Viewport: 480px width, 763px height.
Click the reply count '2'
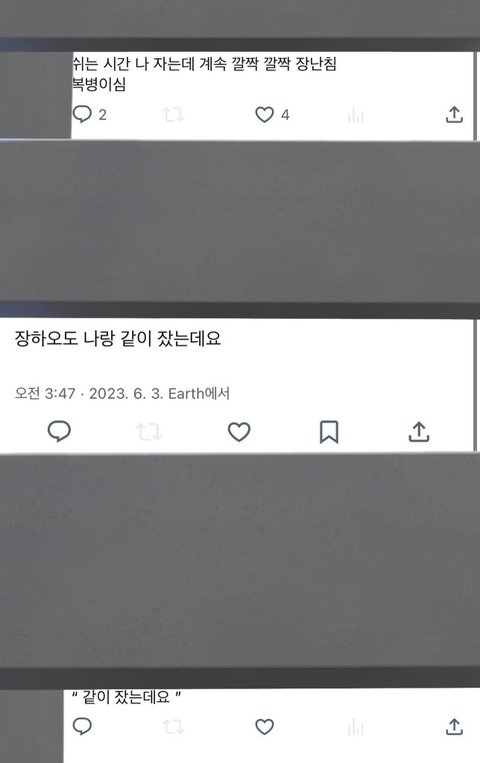click(102, 115)
